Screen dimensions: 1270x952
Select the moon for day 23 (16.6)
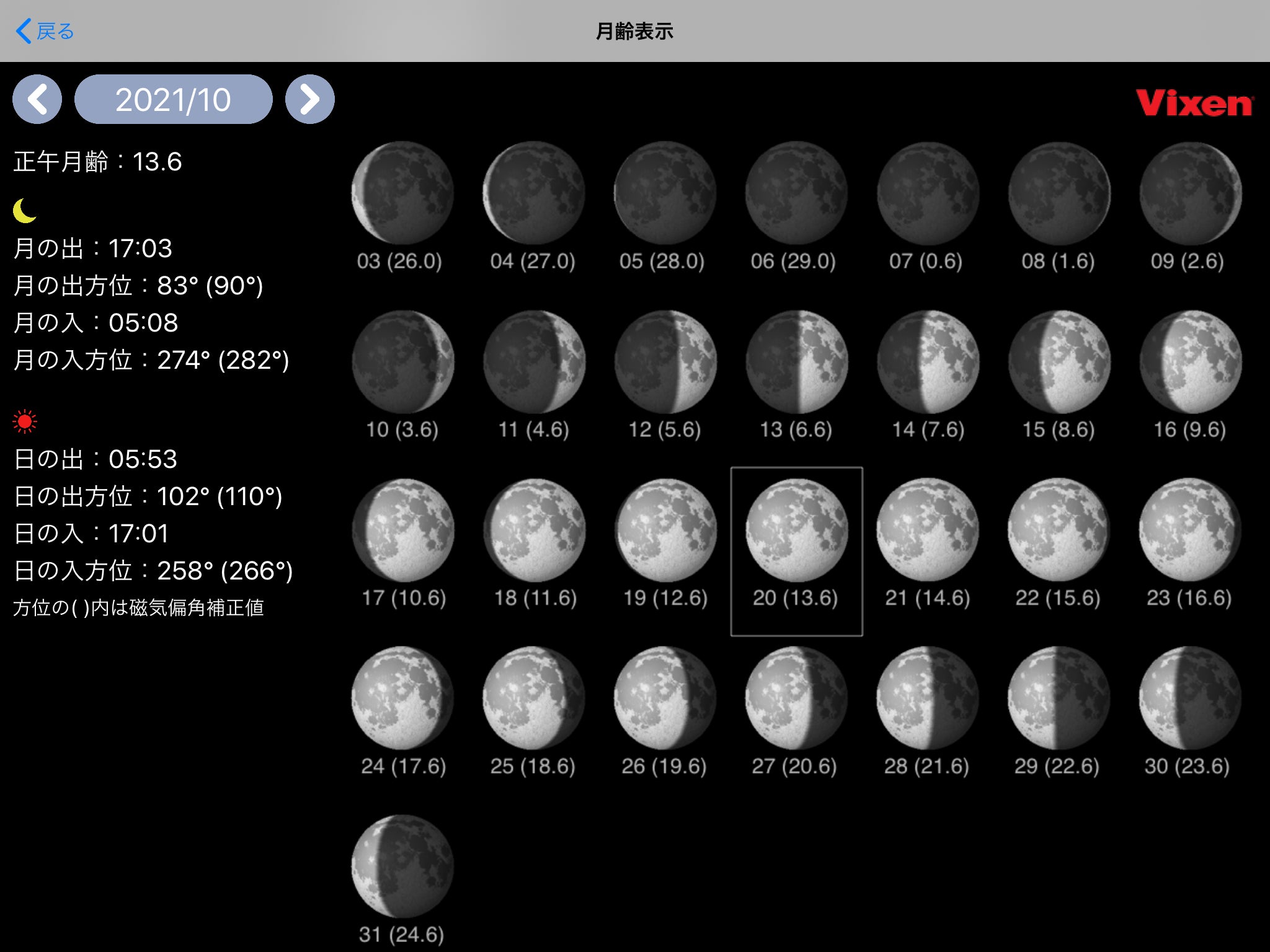coord(1191,531)
